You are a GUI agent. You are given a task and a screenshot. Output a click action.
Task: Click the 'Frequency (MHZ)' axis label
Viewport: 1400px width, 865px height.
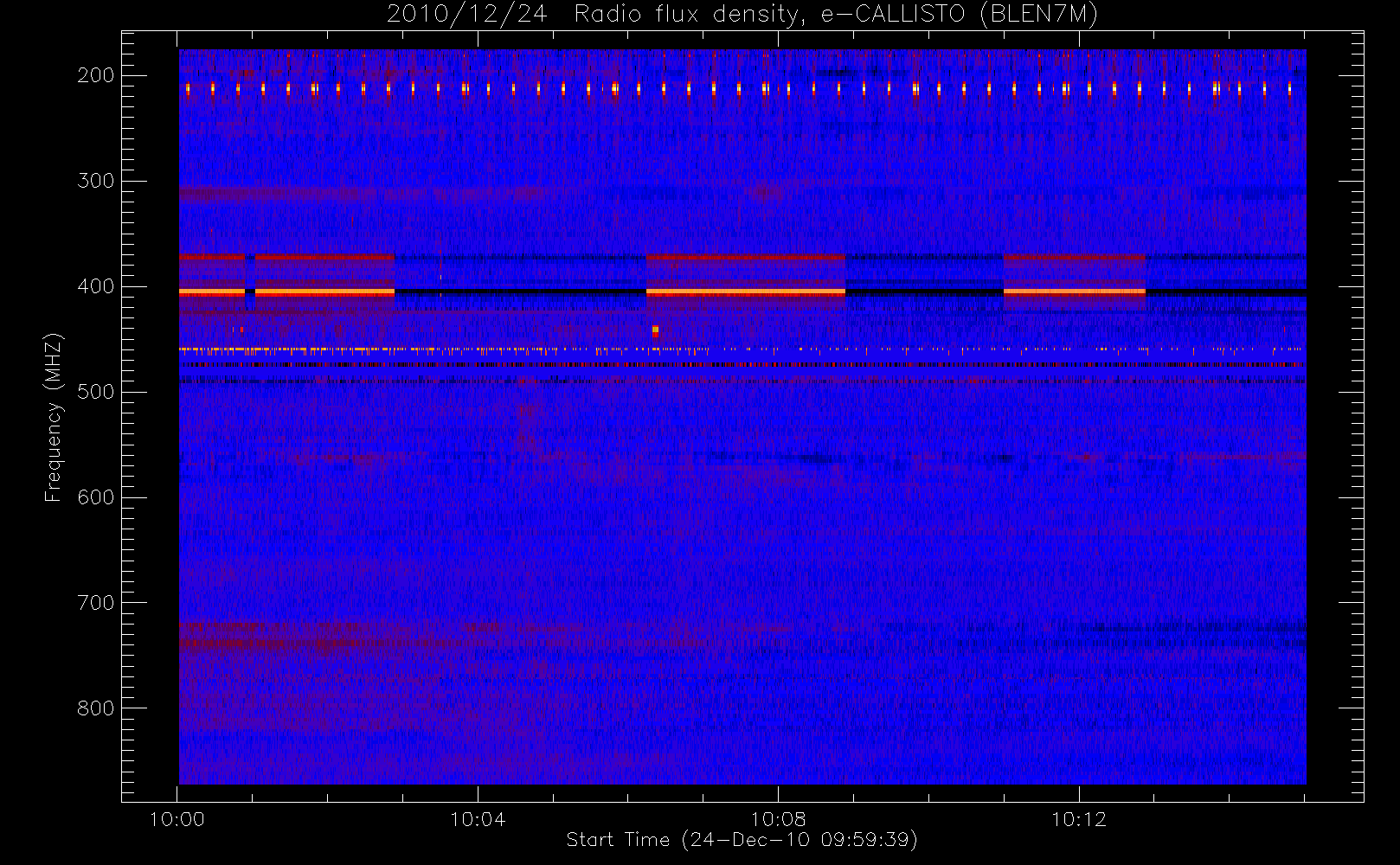[x=54, y=417]
